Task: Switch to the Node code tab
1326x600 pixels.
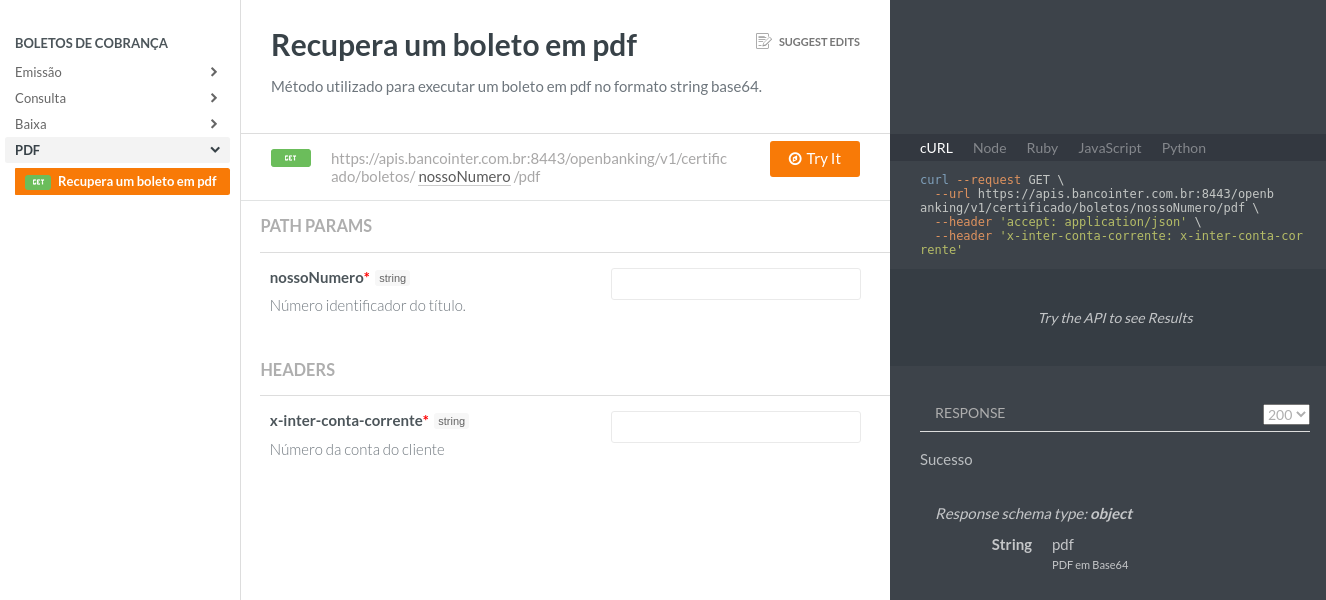Action: (989, 148)
